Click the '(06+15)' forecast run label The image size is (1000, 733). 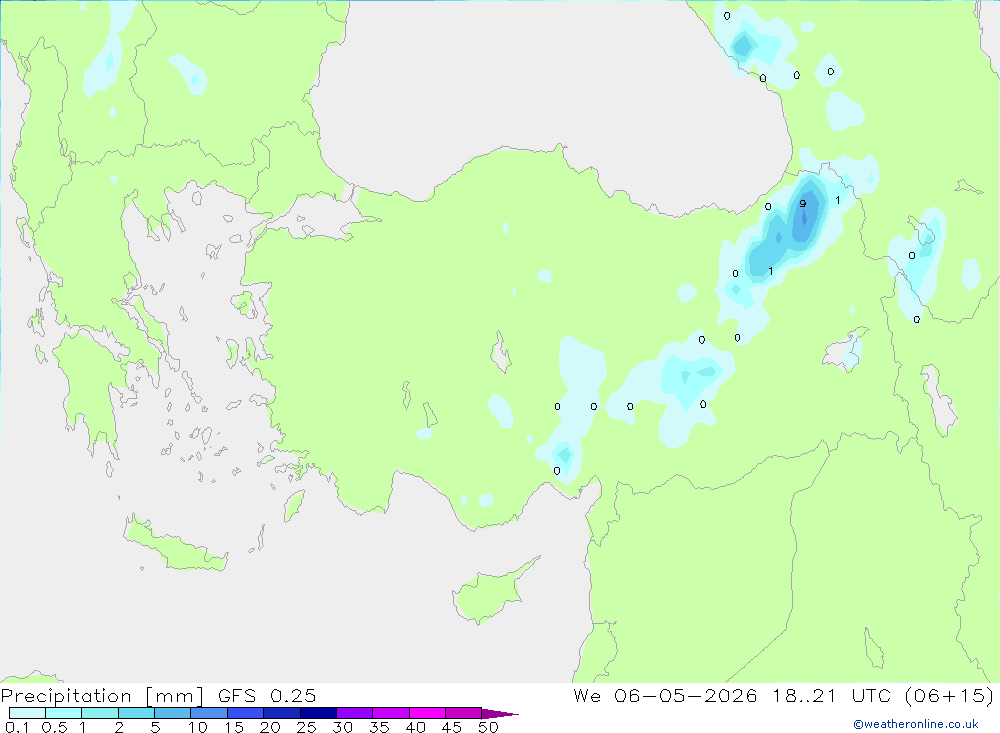coord(949,695)
